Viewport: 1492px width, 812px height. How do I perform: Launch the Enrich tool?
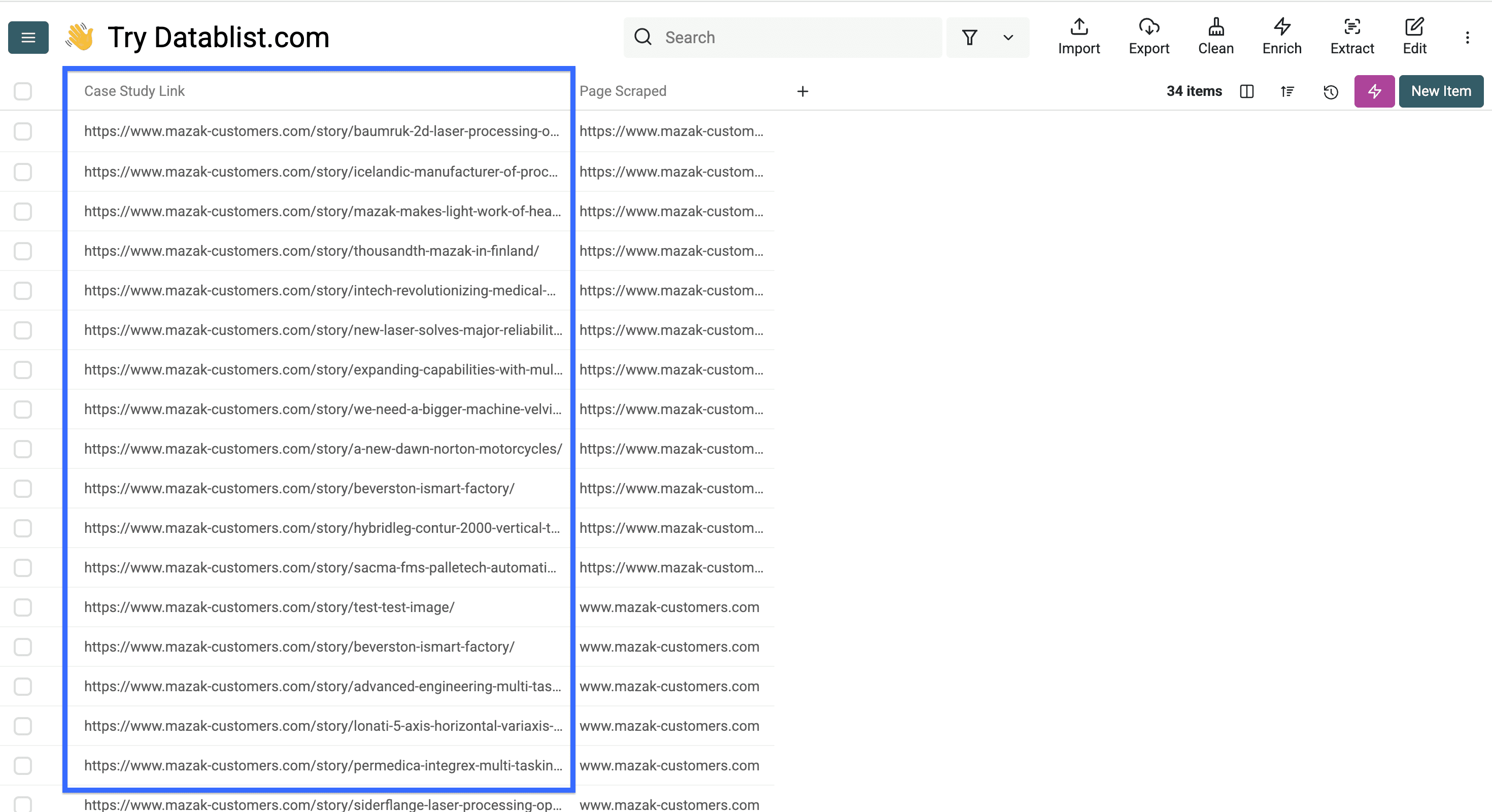[x=1281, y=37]
